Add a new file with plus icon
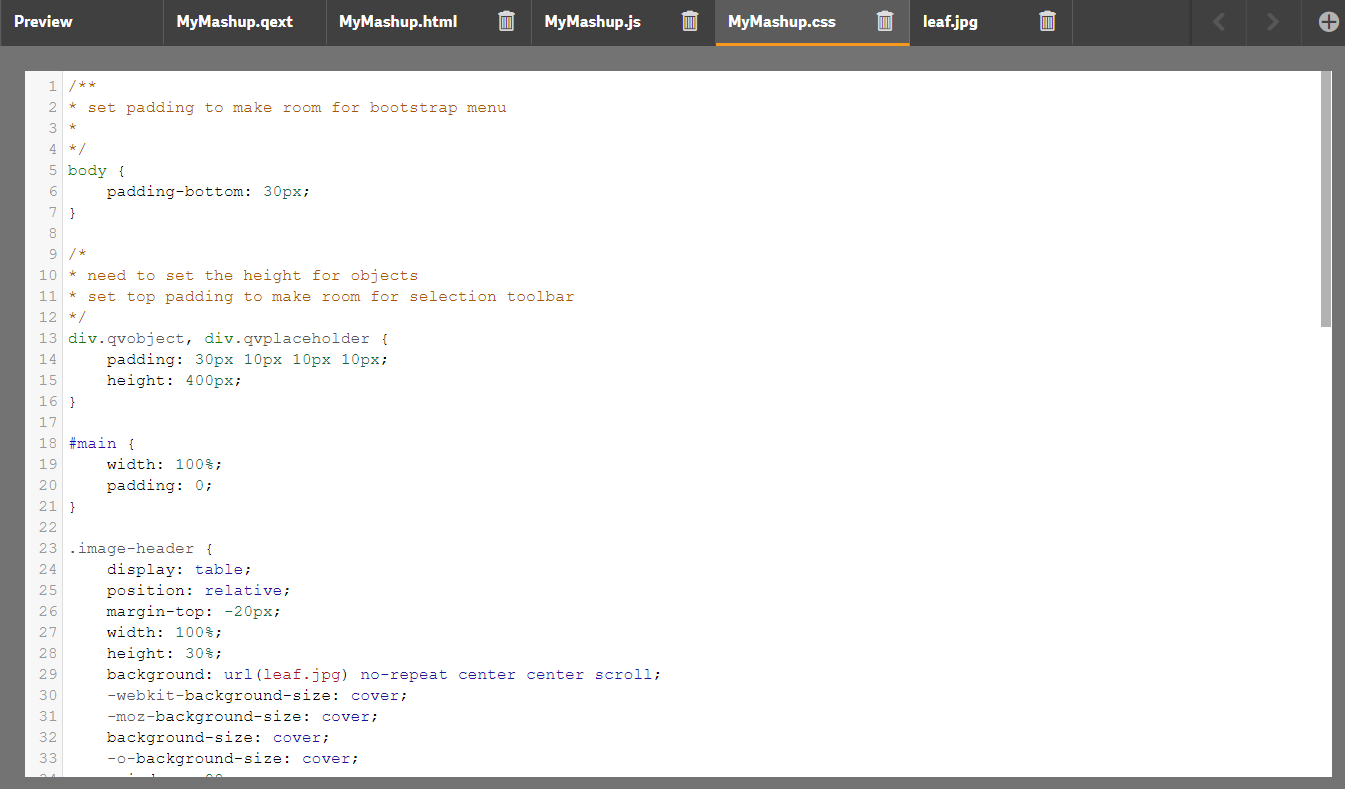This screenshot has height=789, width=1345. pyautogui.click(x=1328, y=22)
